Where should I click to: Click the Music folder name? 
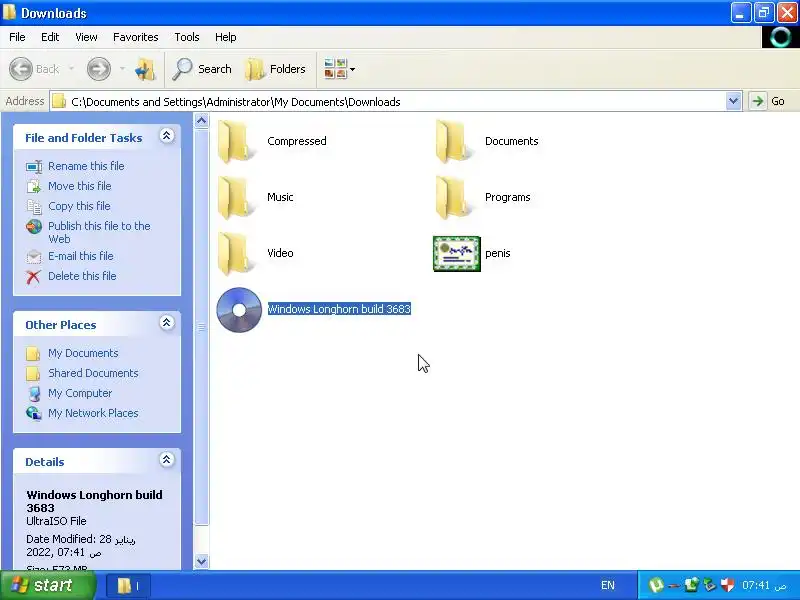pos(280,197)
